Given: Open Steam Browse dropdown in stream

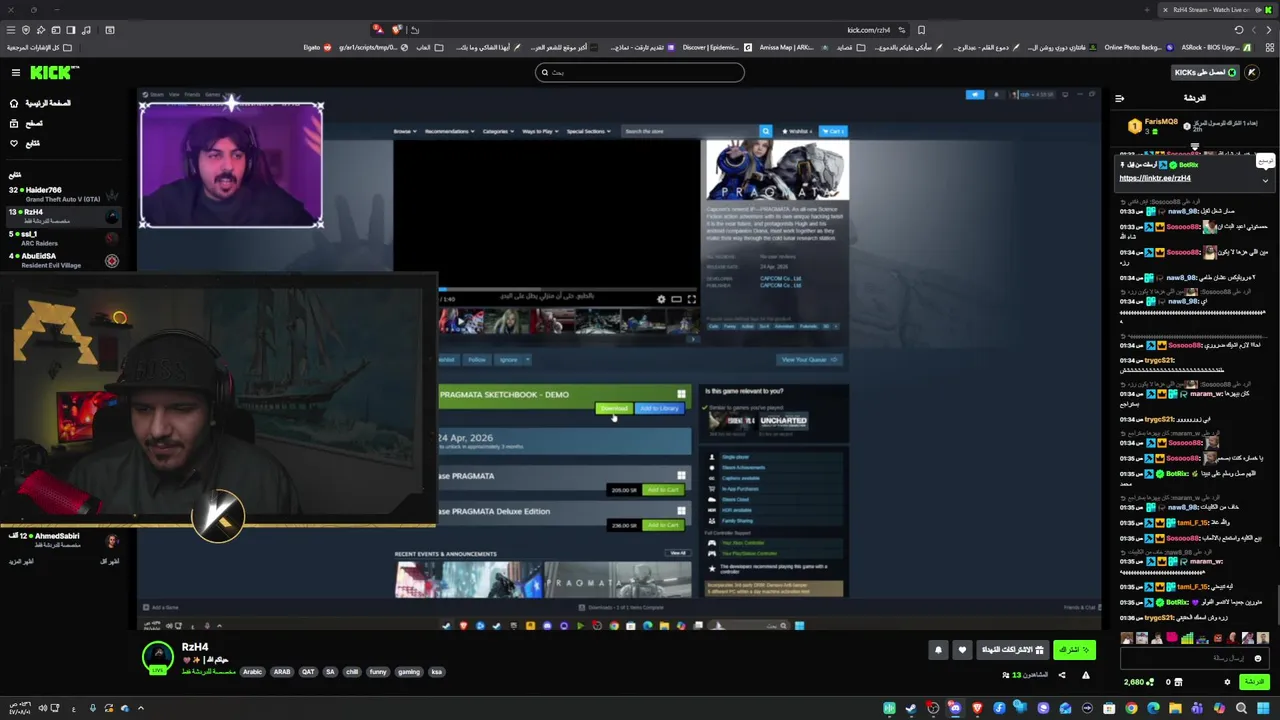Looking at the screenshot, I should [404, 131].
